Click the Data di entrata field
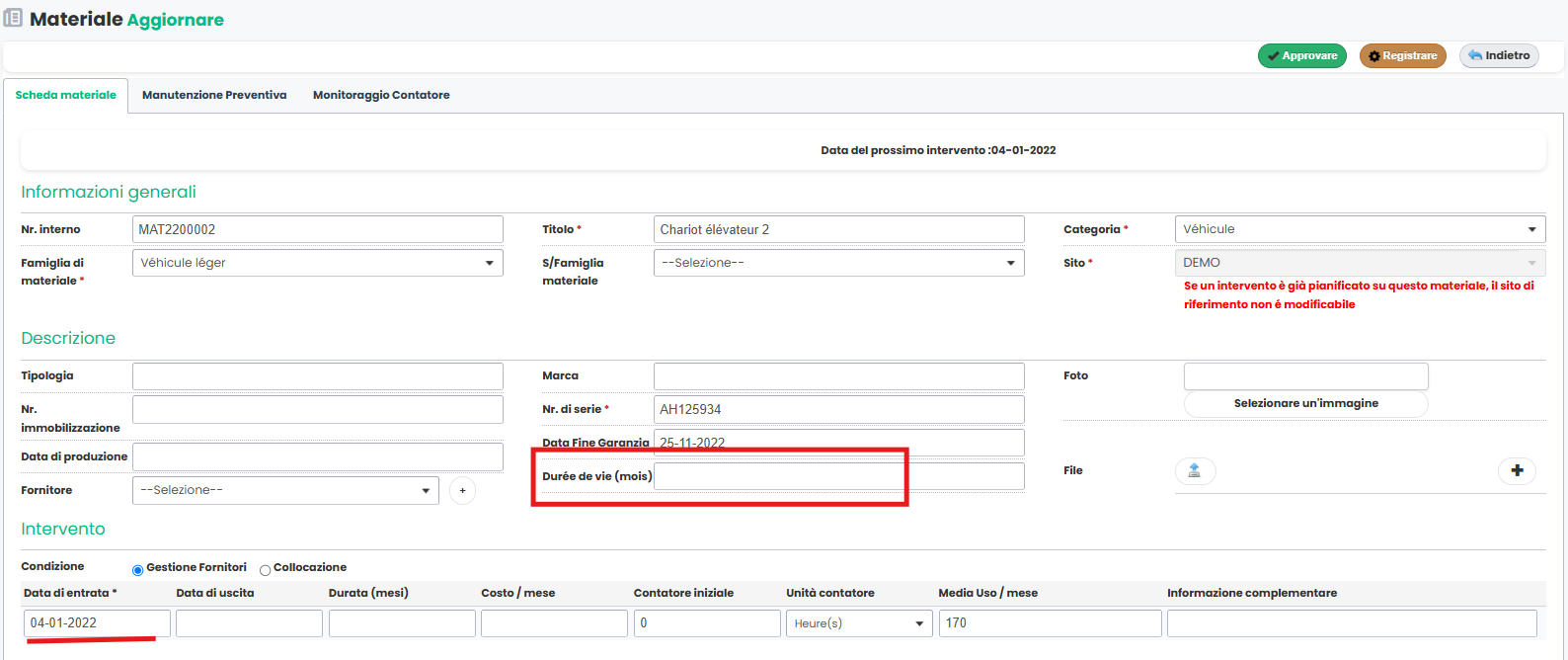 pyautogui.click(x=97, y=623)
